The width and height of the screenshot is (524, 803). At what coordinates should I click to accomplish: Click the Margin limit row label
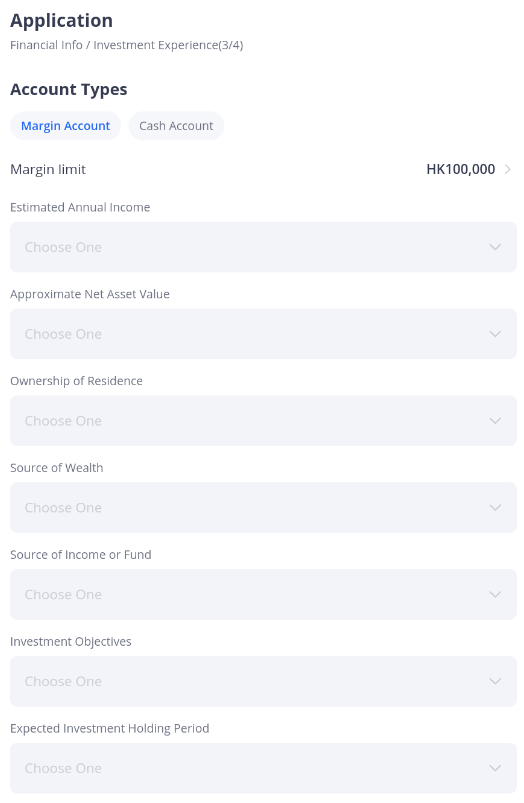coord(48,170)
